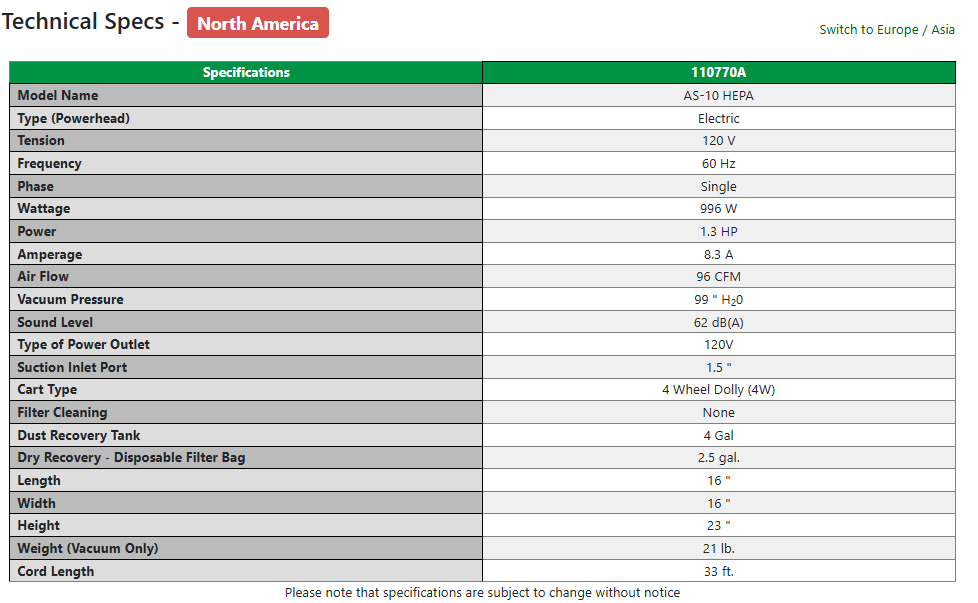Click the Frequency row label

tap(49, 163)
